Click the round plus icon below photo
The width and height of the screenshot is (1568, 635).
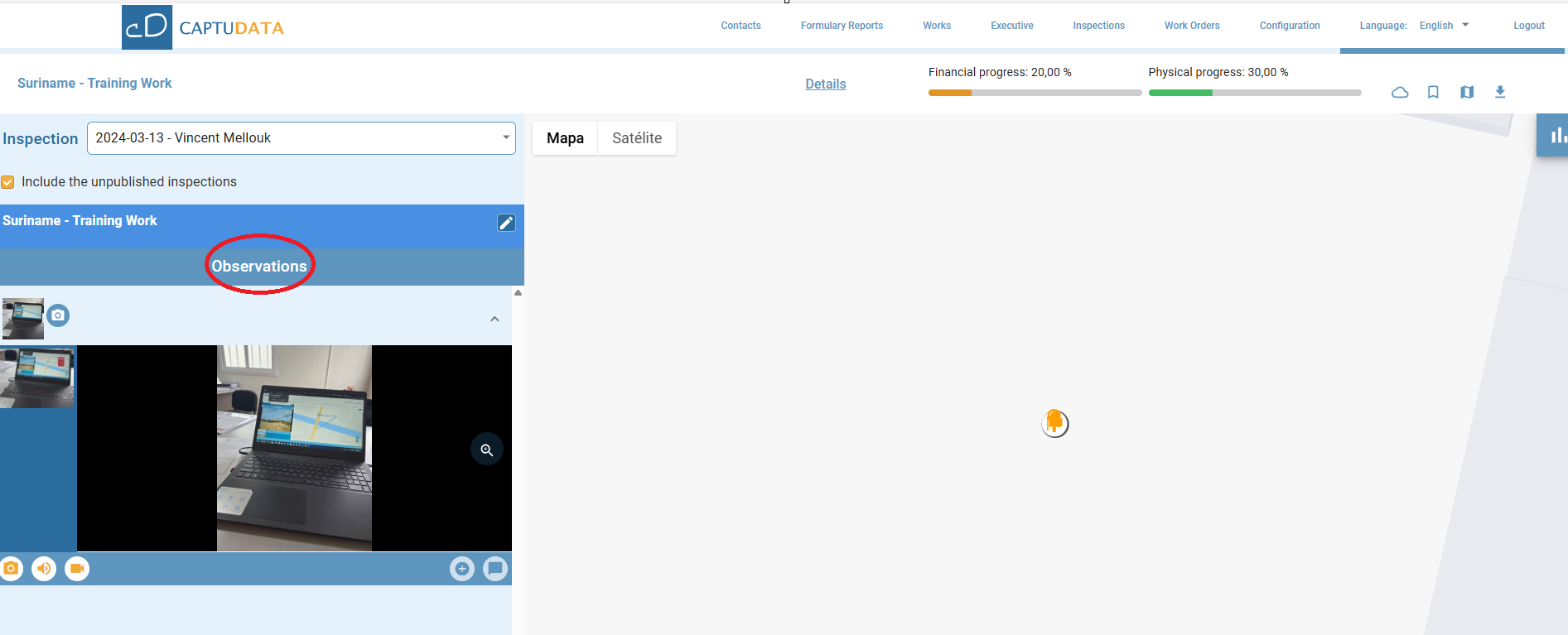click(462, 569)
